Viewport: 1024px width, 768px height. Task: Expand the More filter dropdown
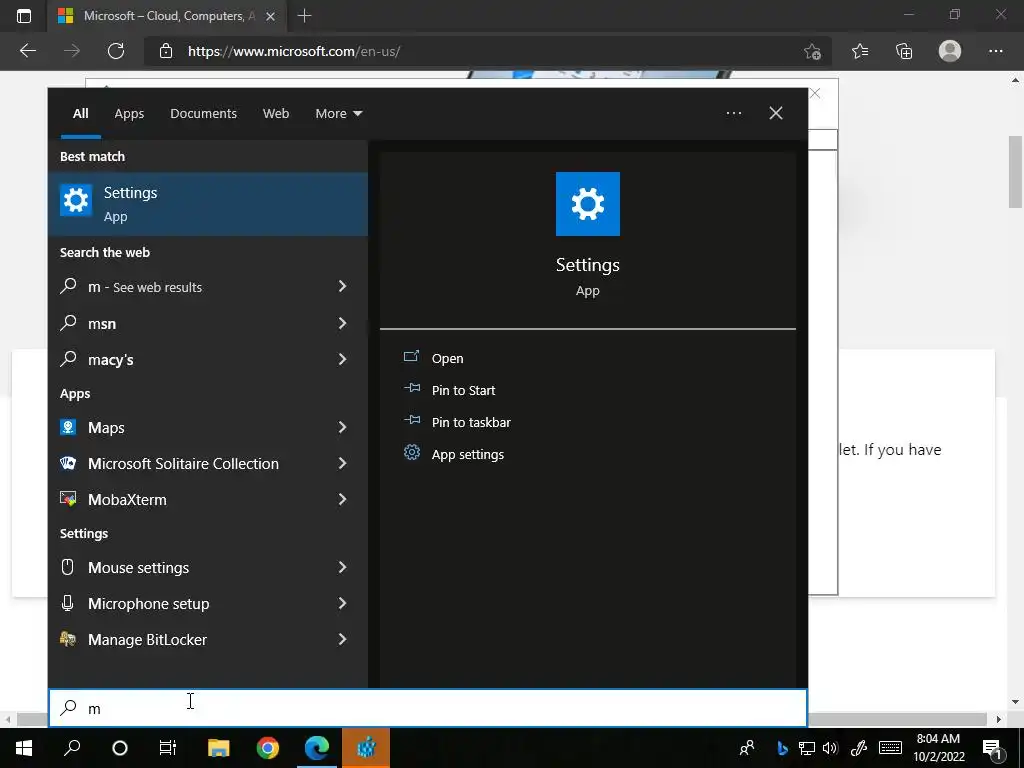click(338, 113)
